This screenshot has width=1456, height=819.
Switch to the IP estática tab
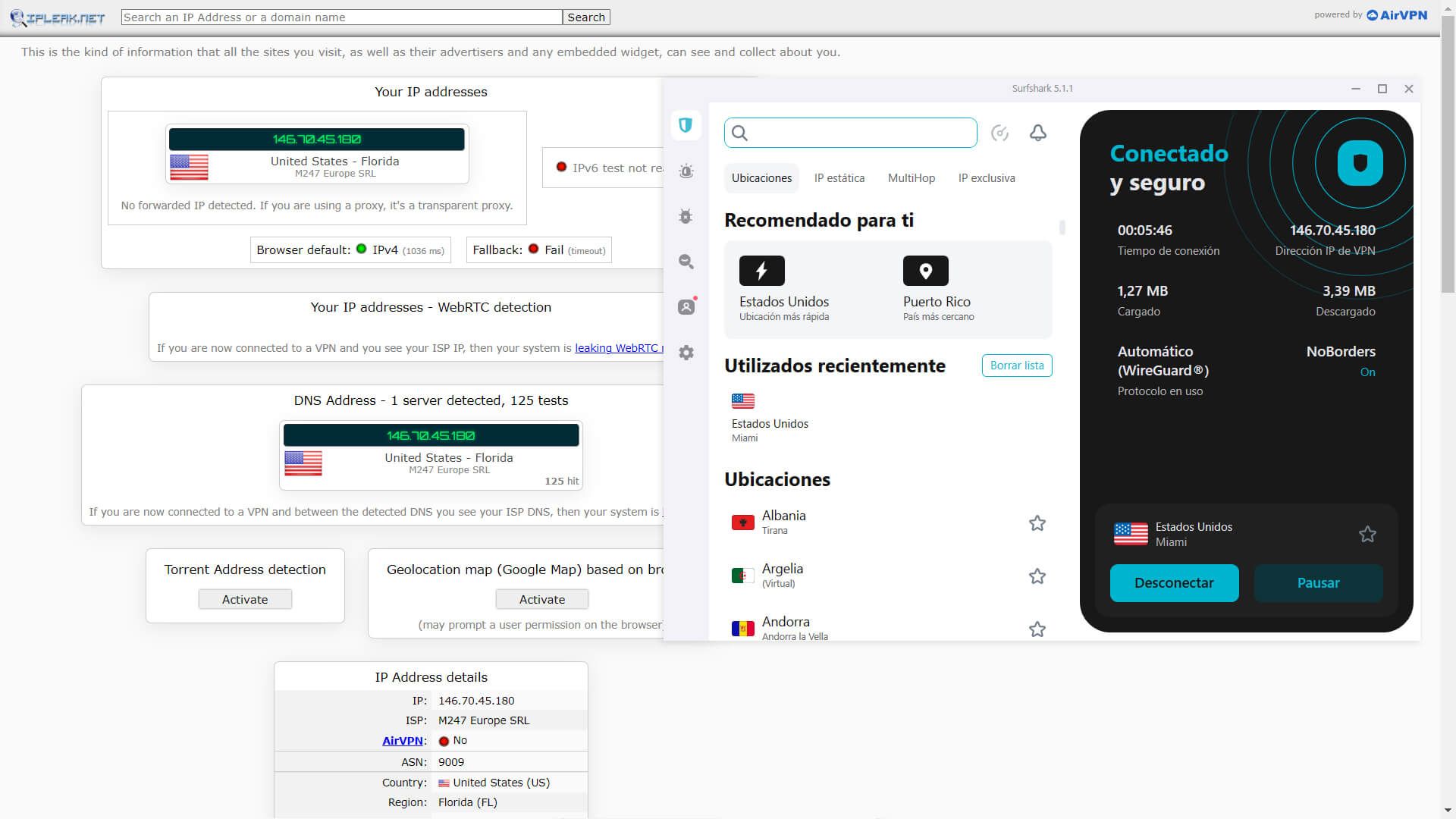pos(839,178)
